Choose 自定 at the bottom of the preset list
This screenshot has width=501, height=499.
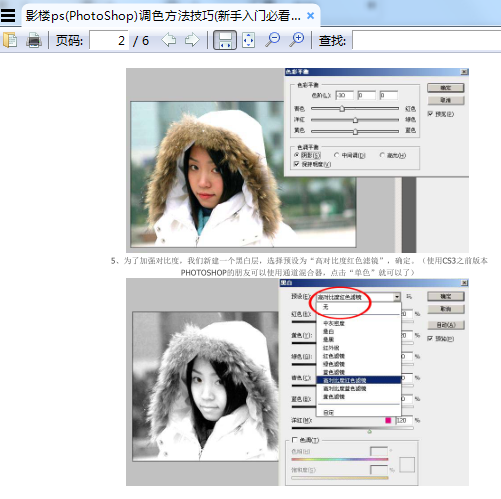(358, 412)
